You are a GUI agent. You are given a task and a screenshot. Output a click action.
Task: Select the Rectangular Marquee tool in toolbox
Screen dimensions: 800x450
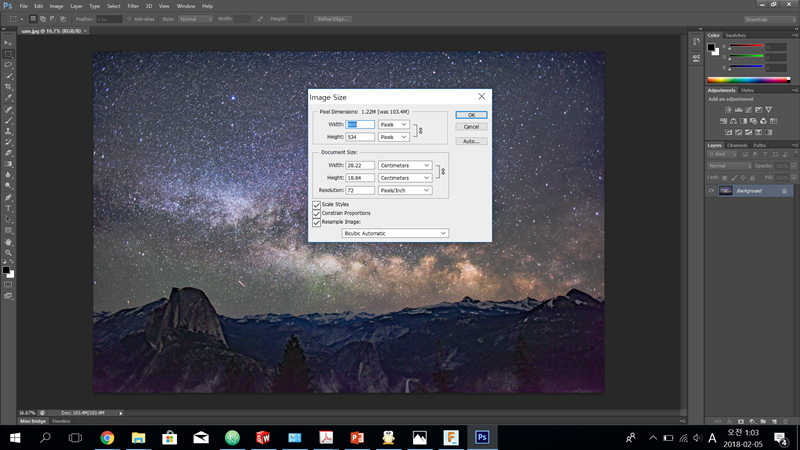point(8,54)
